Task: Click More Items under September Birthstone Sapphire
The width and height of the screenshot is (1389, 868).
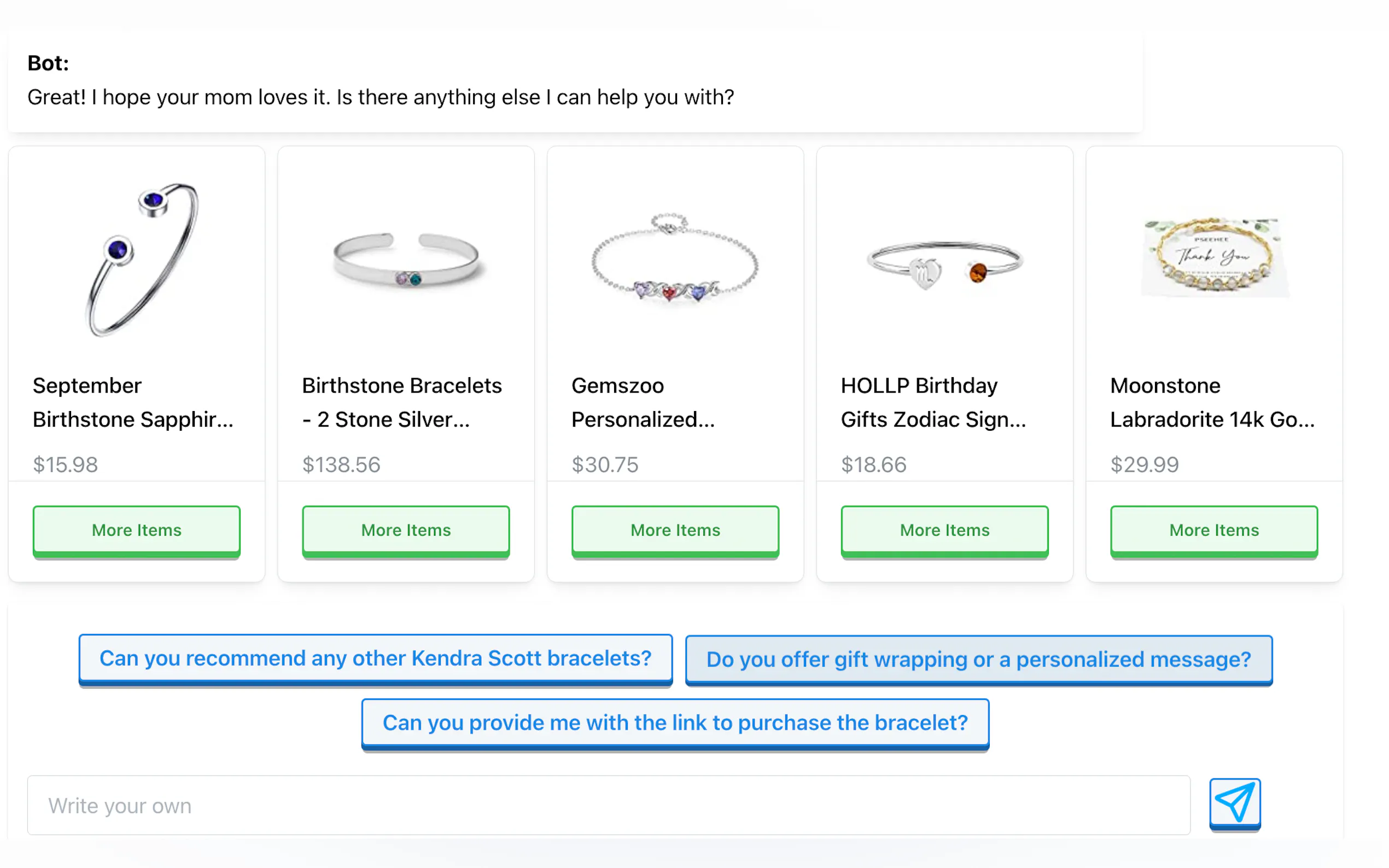Action: (x=137, y=530)
